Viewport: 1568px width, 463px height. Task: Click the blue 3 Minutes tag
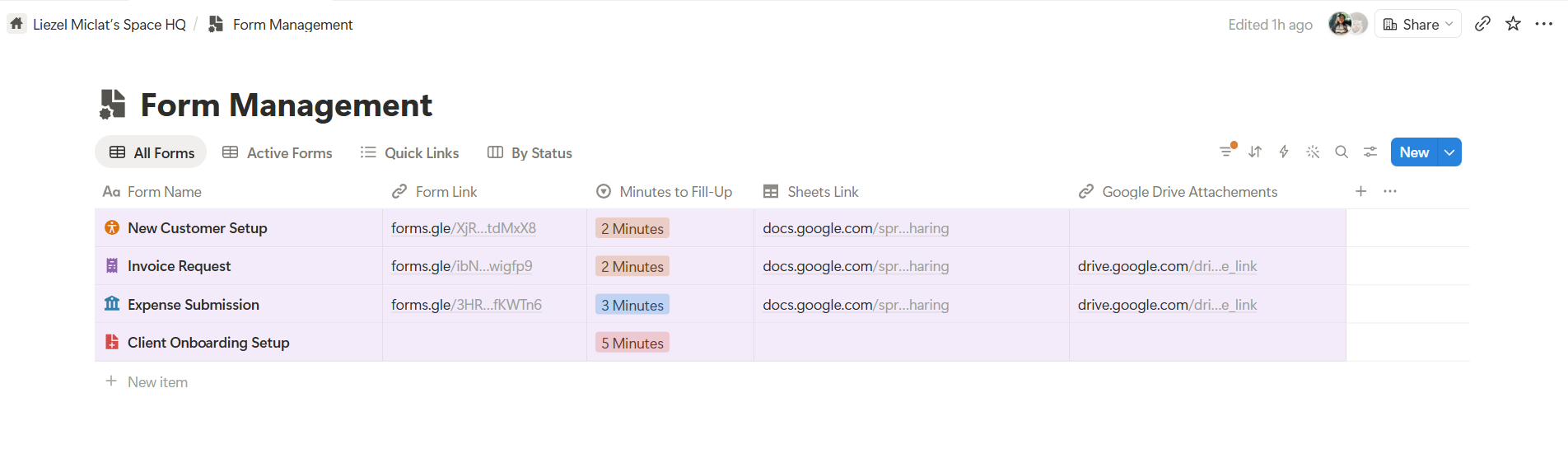point(632,305)
